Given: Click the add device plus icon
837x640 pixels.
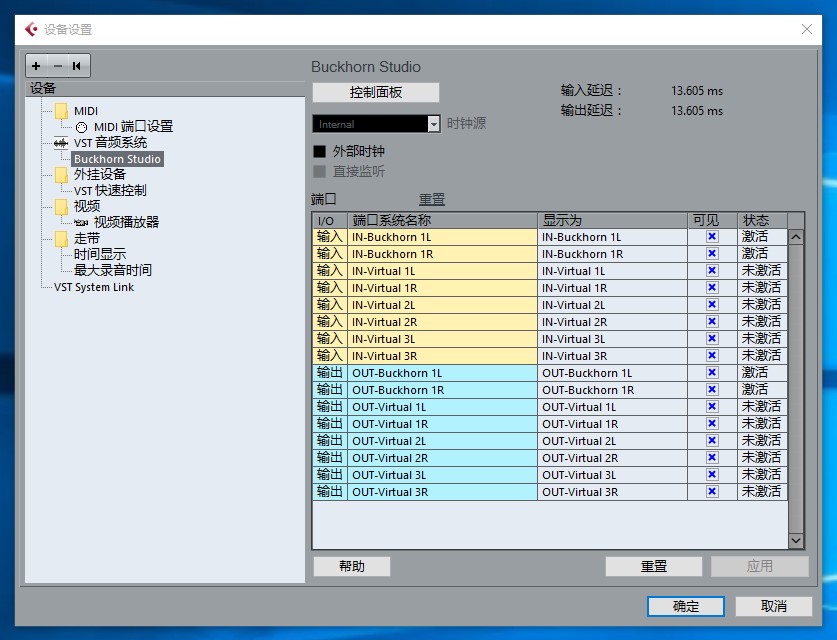Looking at the screenshot, I should [36, 66].
